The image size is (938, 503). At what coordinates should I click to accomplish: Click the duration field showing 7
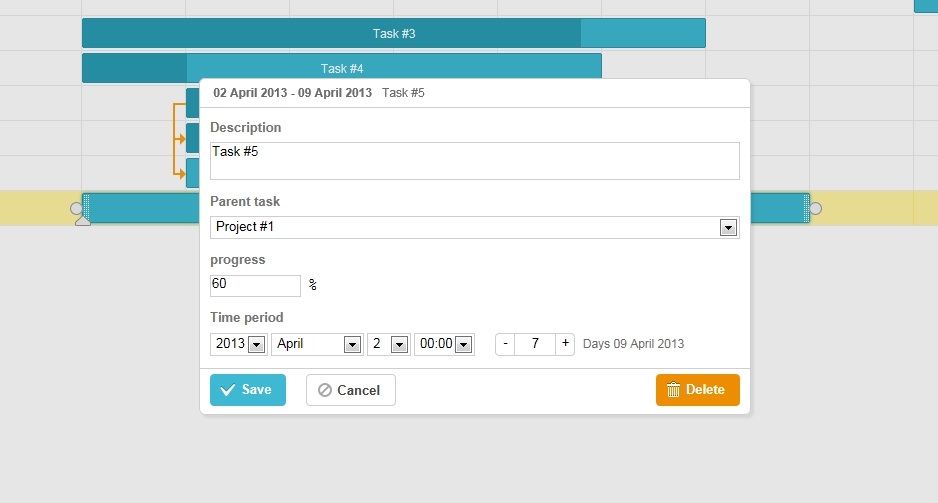535,344
